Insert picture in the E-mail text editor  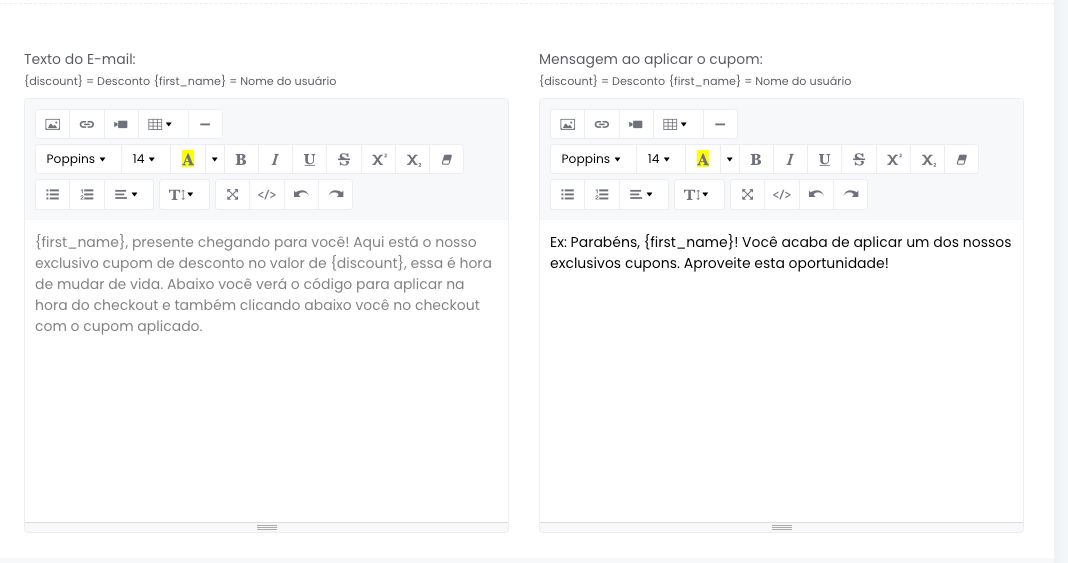(53, 124)
